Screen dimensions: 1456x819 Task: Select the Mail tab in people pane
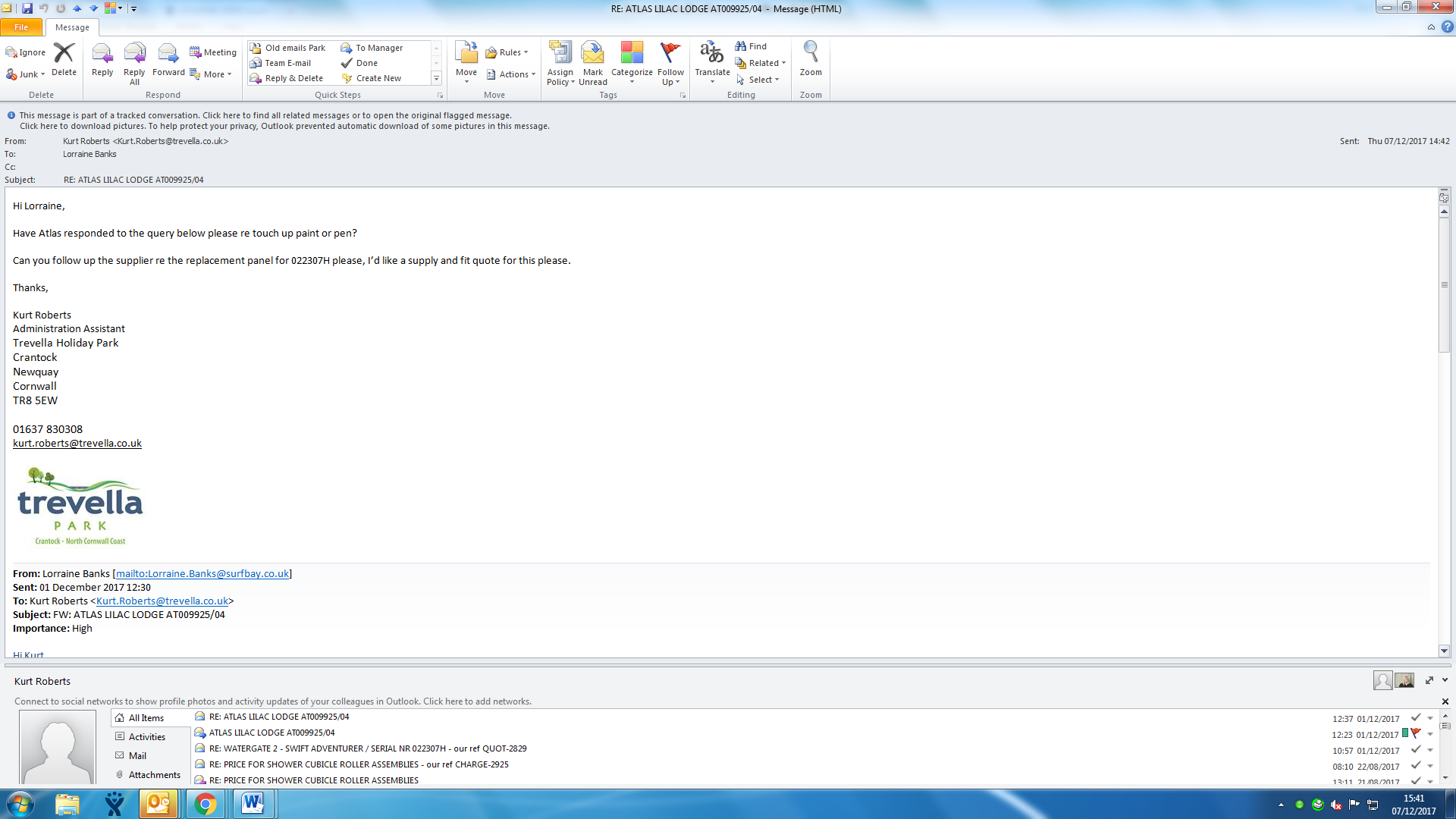137,755
